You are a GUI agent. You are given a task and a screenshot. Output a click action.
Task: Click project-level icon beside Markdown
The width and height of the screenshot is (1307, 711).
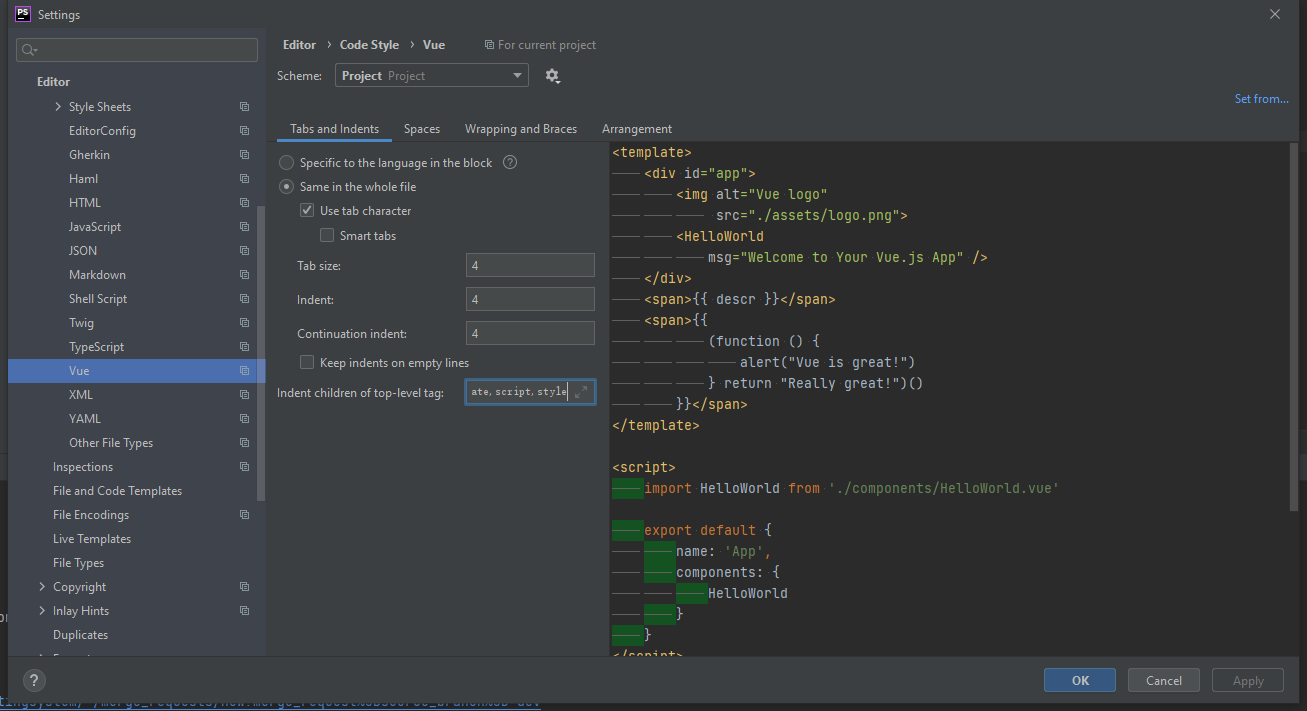(x=244, y=275)
